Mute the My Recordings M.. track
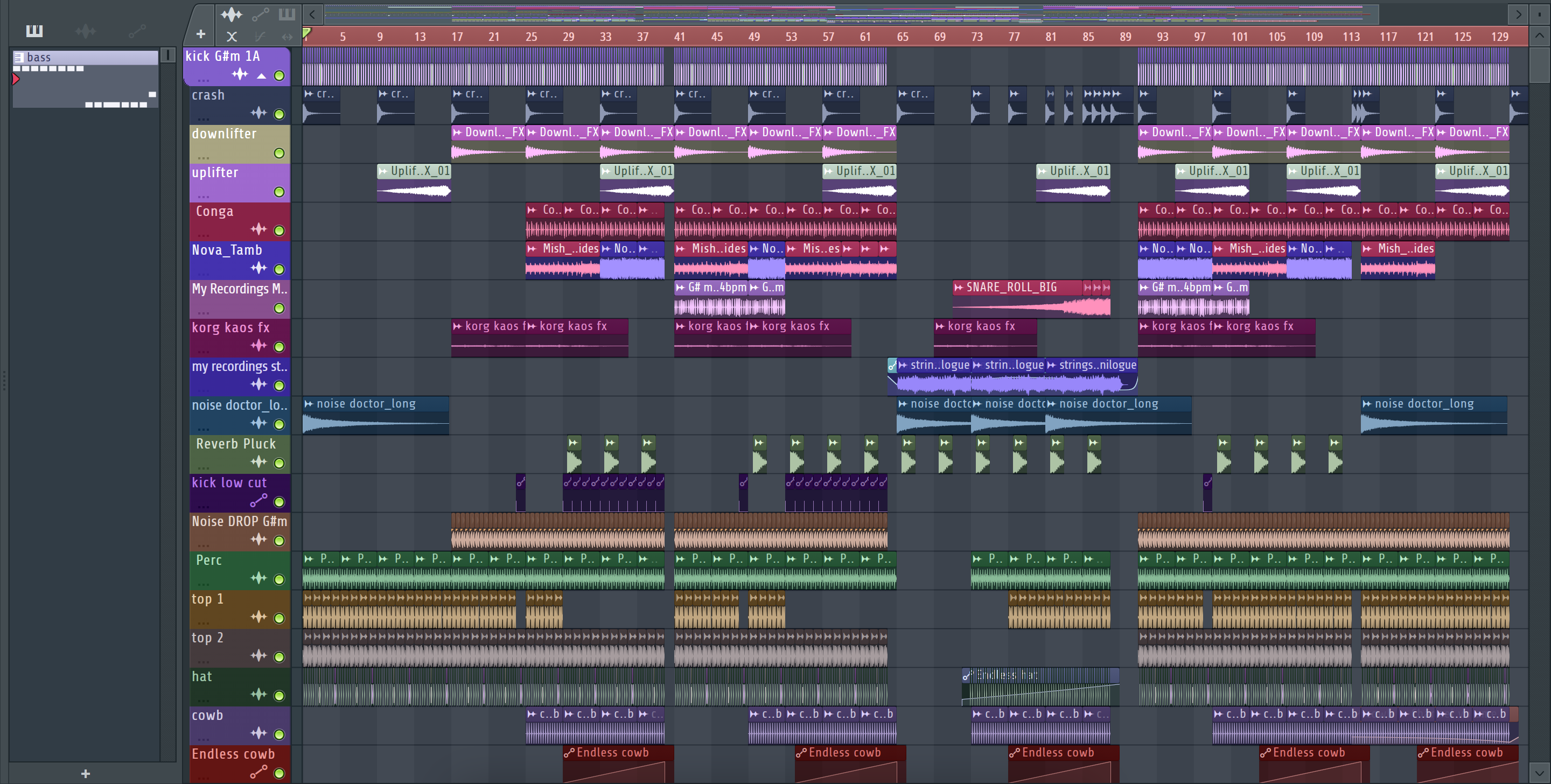1551x784 pixels. [280, 309]
